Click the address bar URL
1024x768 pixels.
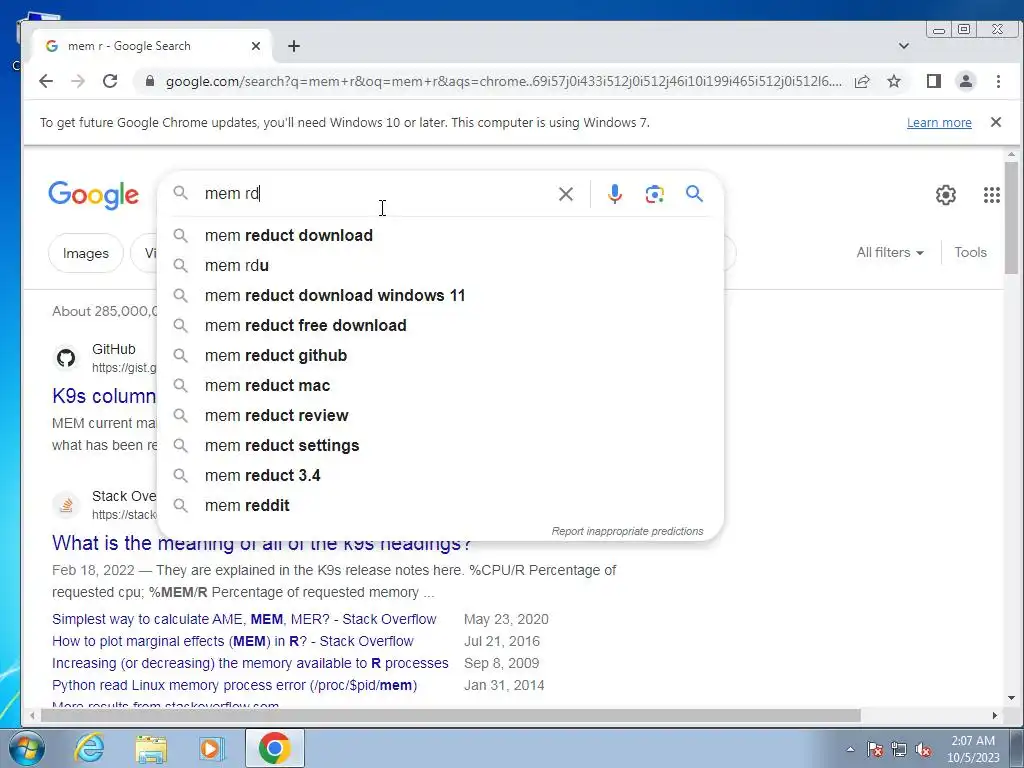(x=503, y=82)
